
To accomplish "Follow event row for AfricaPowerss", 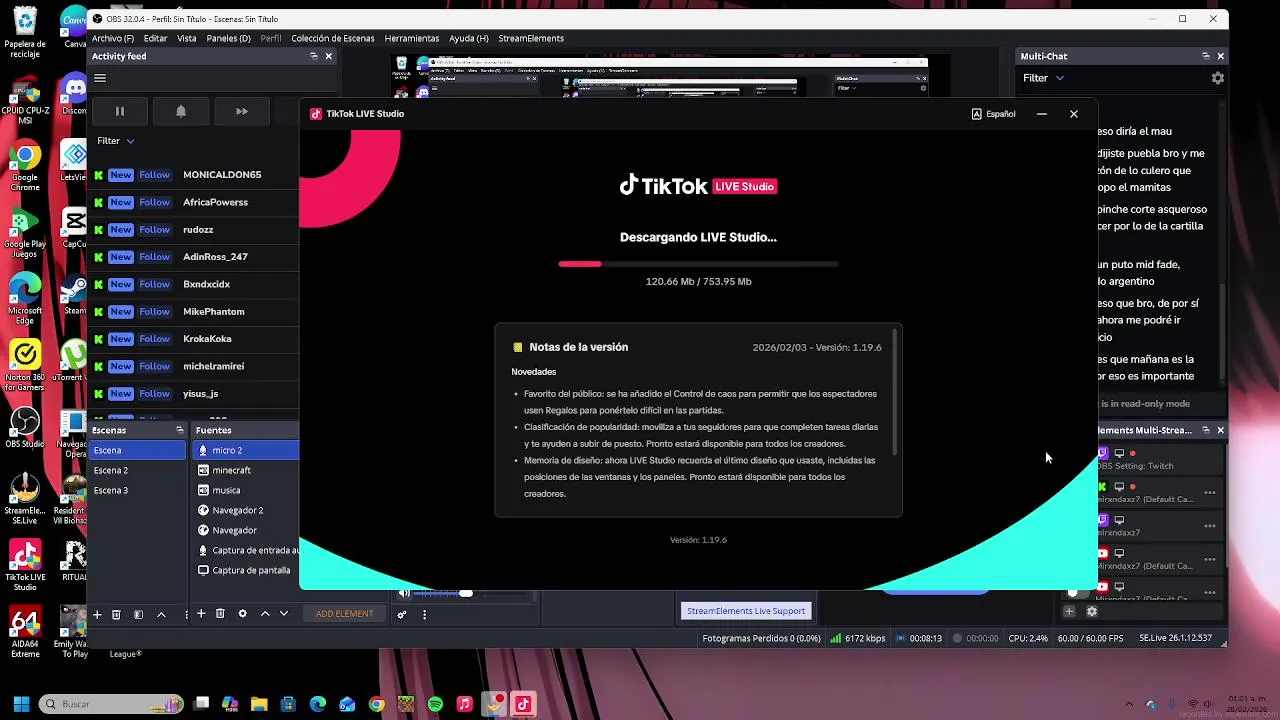I will [x=193, y=202].
